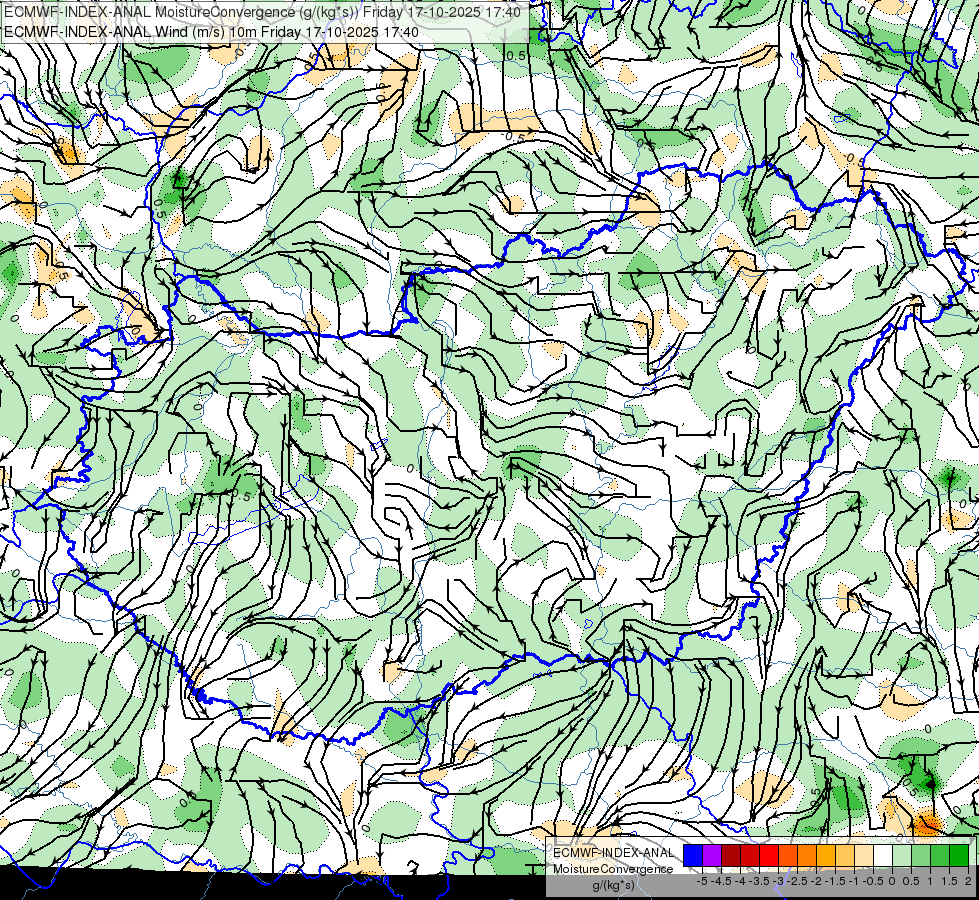
Task: Select the white legend swatch
Action: pos(883,856)
